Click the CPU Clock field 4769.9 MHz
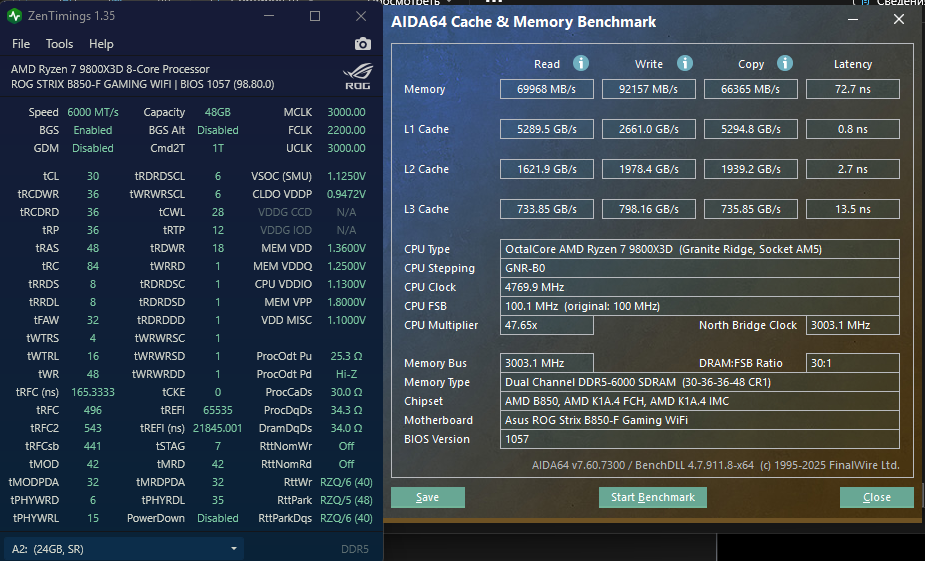925x561 pixels. point(700,287)
